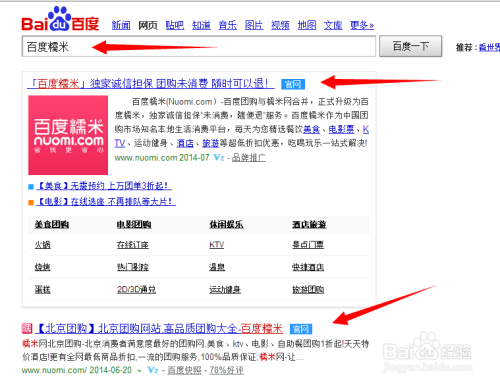Open the 地图 tab
Image resolution: width=500 pixels, height=385 pixels.
[x=307, y=25]
